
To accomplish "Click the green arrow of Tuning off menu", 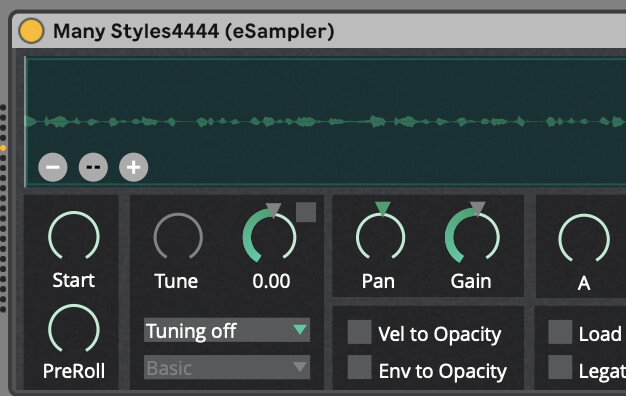I will coord(300,329).
